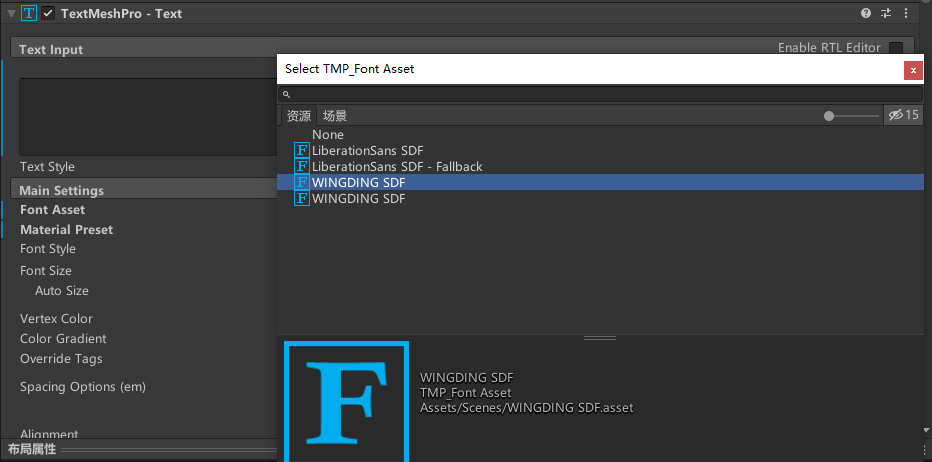Image resolution: width=932 pixels, height=462 pixels.
Task: Click the preview panel splitter handle
Action: [x=600, y=338]
